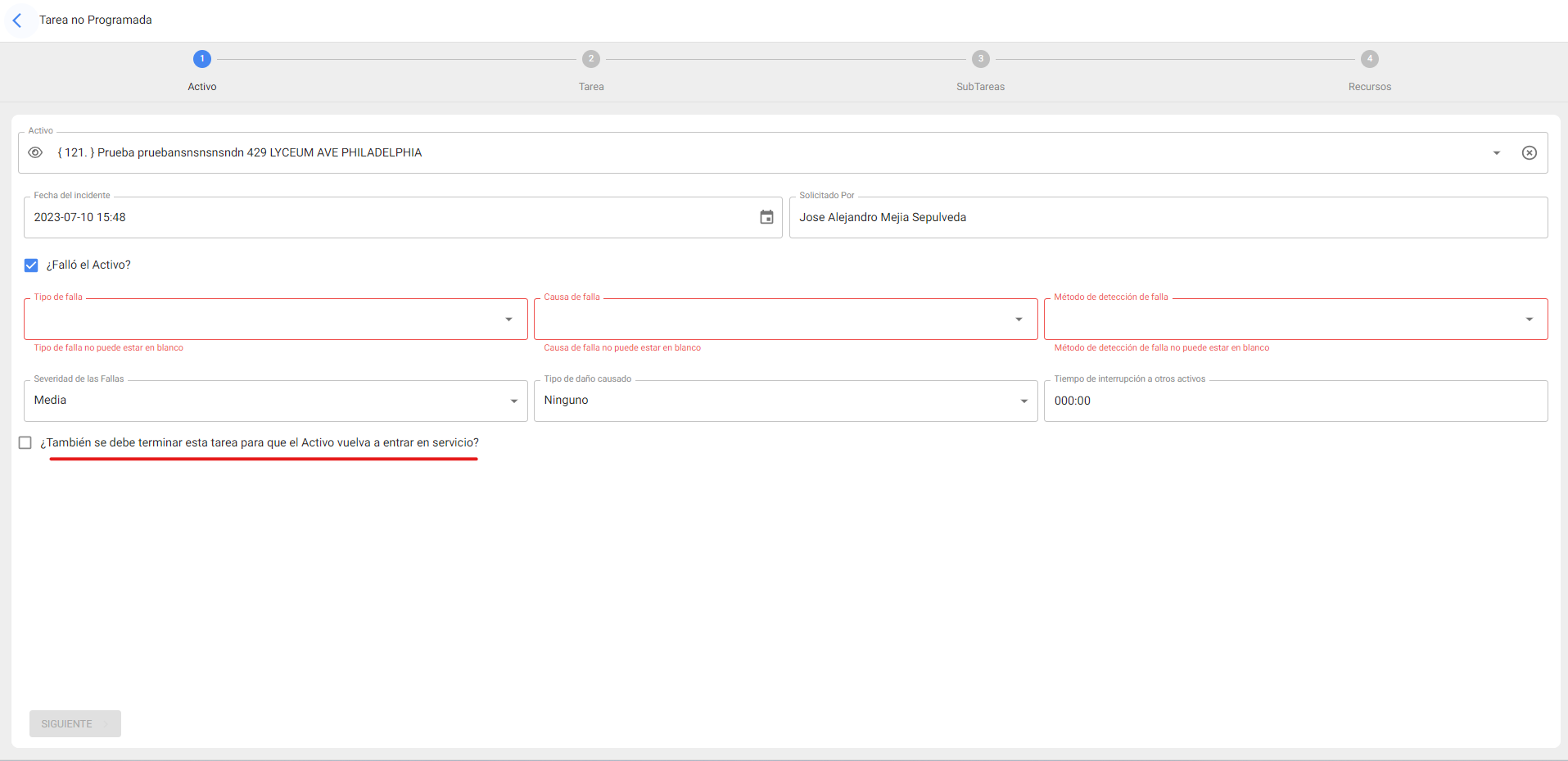Viewport: 1568px width, 761px height.
Task: Click step 3 SubTareas circle
Action: tap(980, 59)
